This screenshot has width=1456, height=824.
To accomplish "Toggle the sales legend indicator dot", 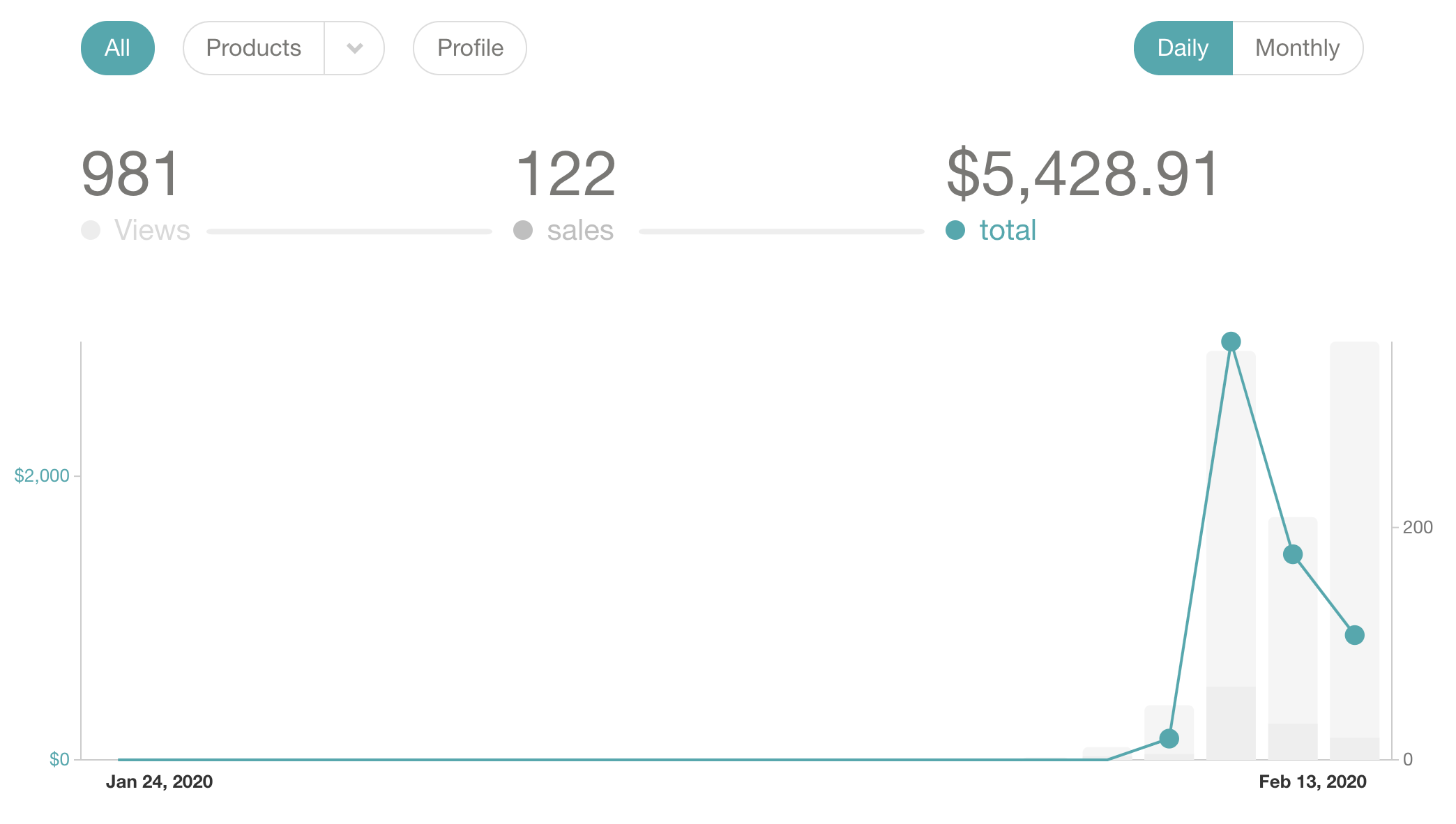I will pos(523,230).
